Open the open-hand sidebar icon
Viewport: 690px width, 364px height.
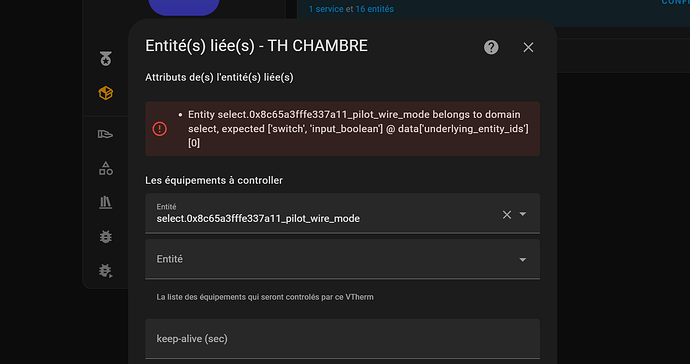[106, 134]
